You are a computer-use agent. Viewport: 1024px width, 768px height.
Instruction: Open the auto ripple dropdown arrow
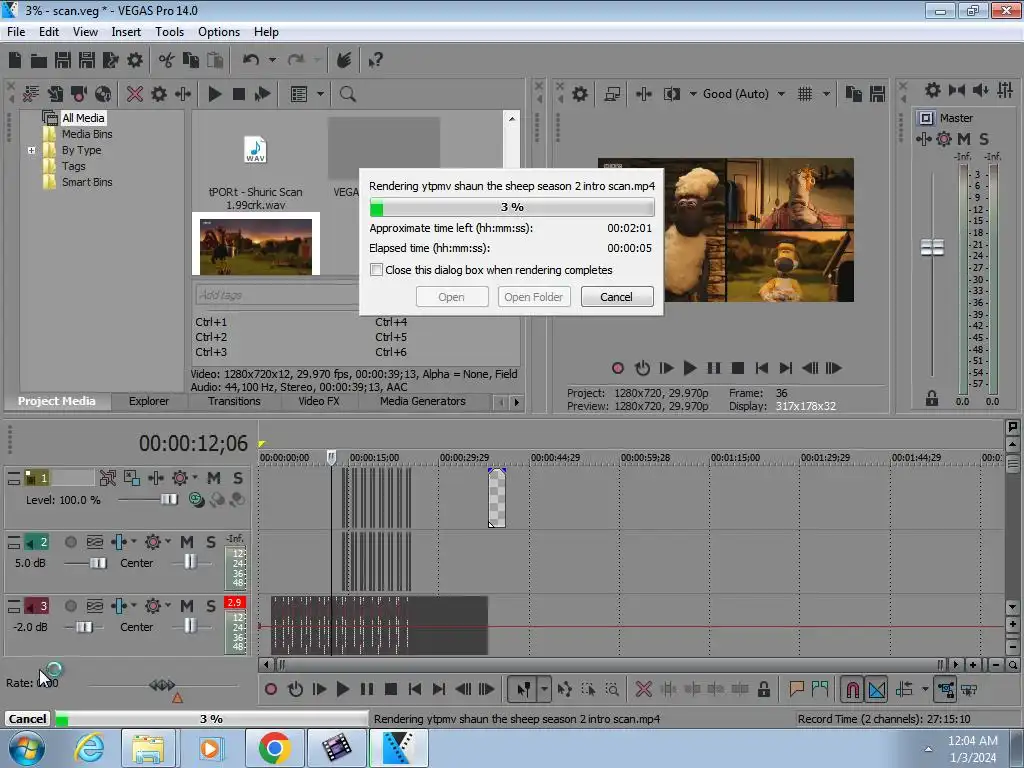pos(925,689)
